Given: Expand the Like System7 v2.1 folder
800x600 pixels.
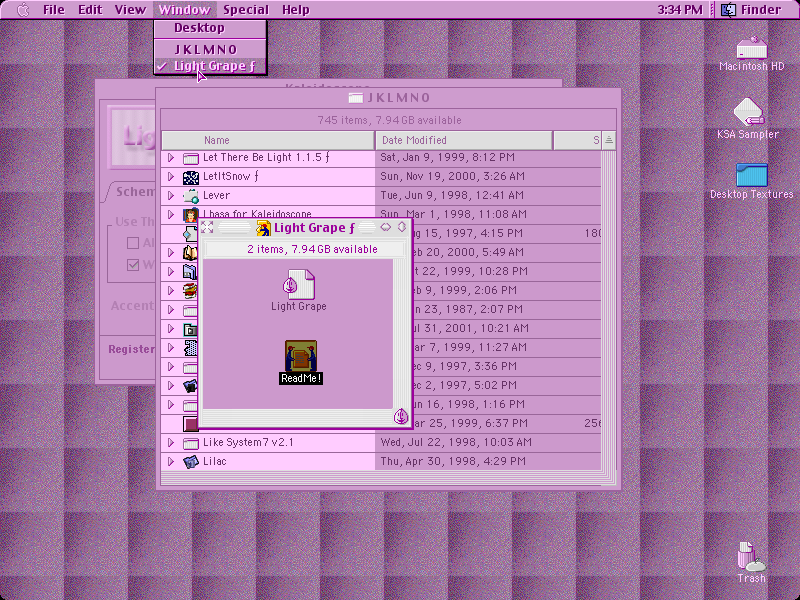Looking at the screenshot, I should pos(171,442).
